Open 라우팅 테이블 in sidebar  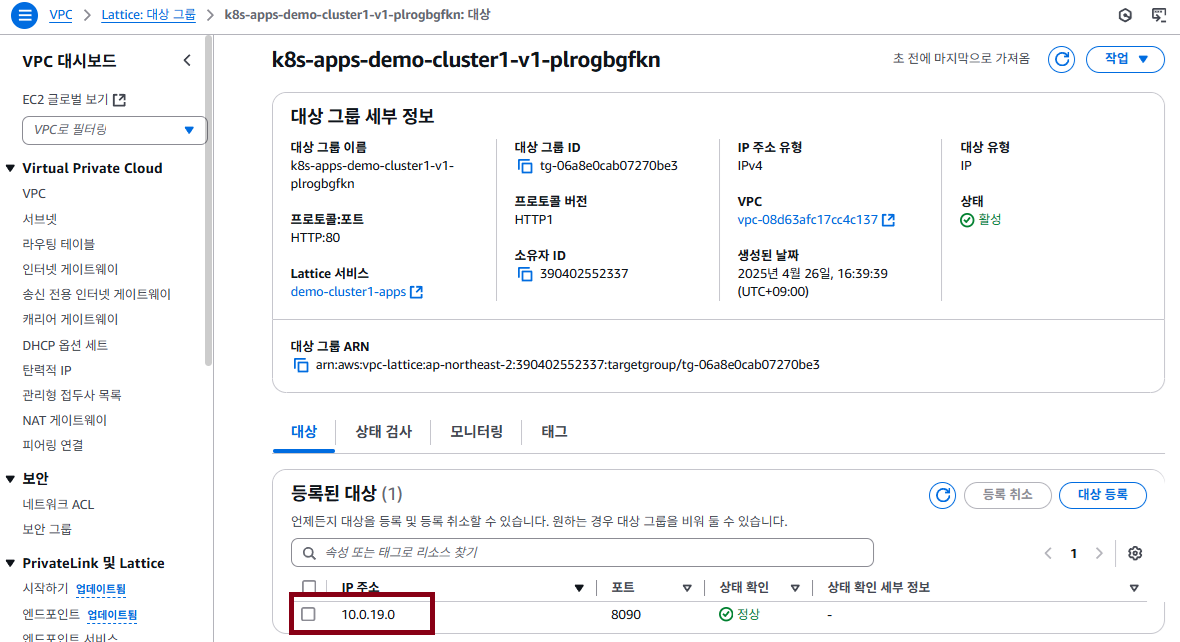coord(59,244)
